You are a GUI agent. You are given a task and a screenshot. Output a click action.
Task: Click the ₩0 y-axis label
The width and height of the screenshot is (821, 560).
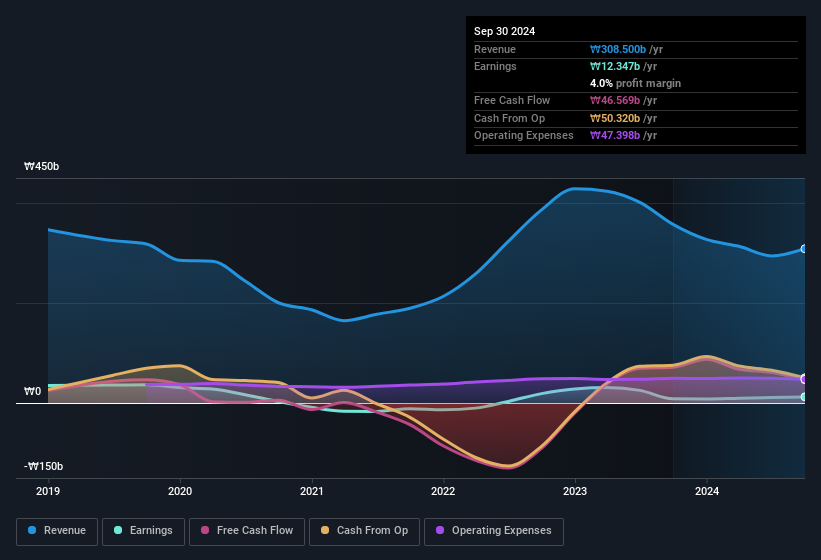pyautogui.click(x=32, y=391)
